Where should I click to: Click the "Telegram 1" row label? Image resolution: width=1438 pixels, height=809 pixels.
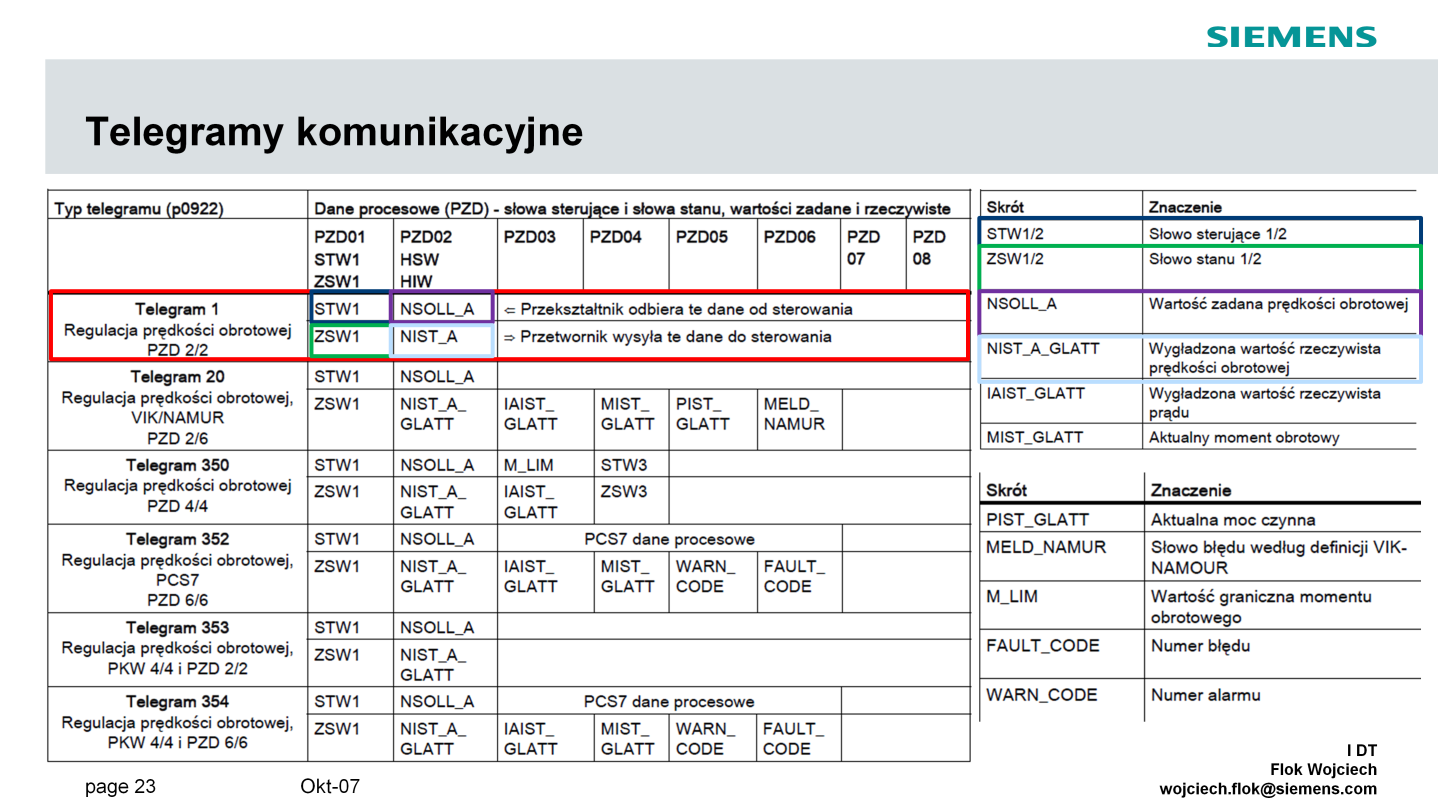[x=177, y=309]
